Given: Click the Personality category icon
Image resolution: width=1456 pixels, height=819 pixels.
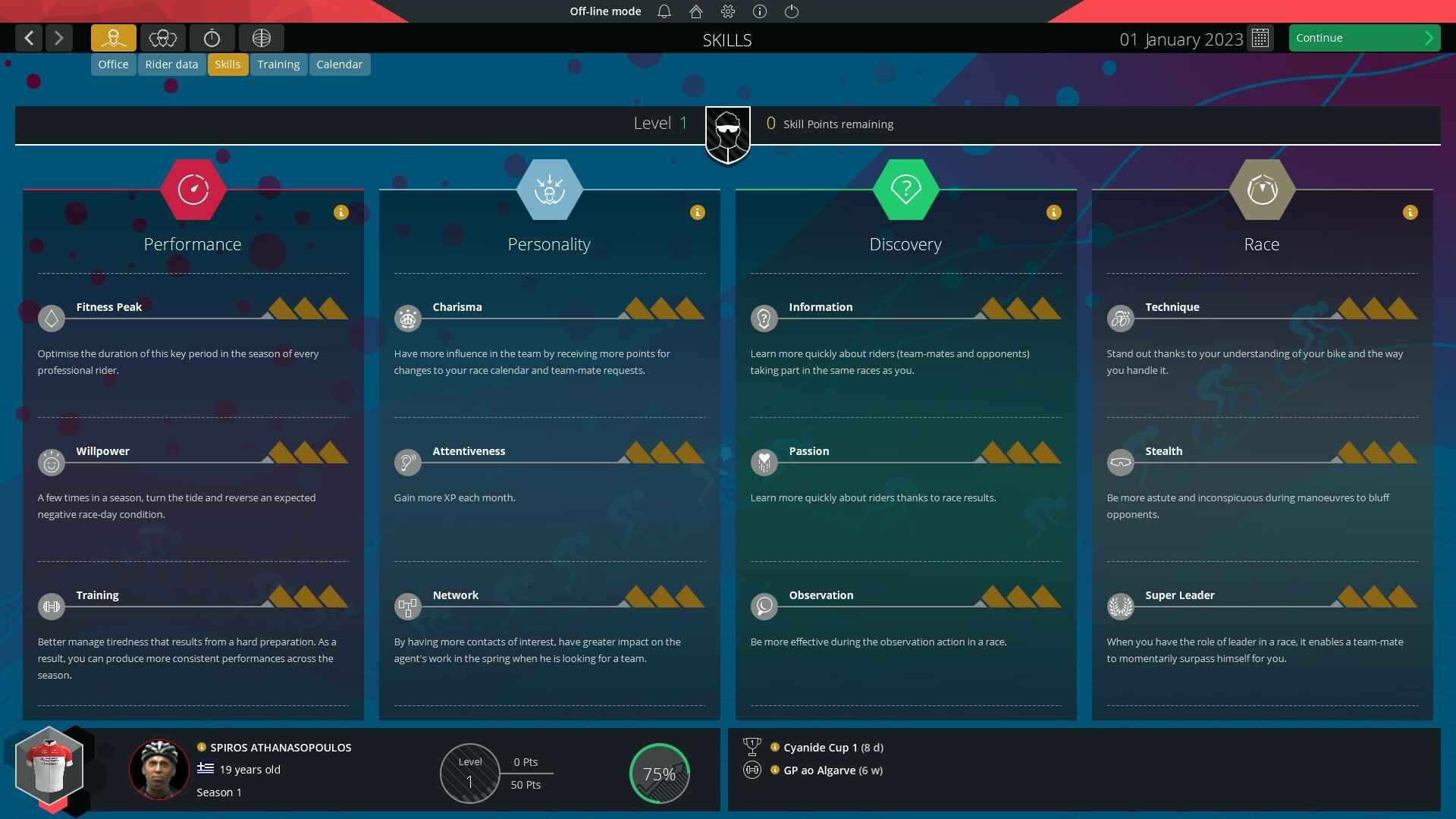Looking at the screenshot, I should pos(549,188).
